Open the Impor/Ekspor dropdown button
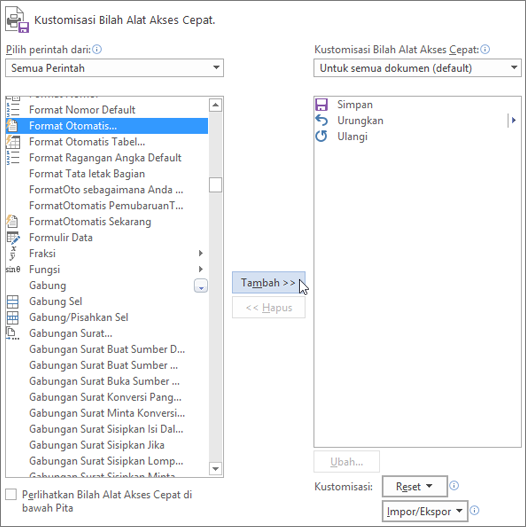The image size is (526, 527). coord(425,511)
